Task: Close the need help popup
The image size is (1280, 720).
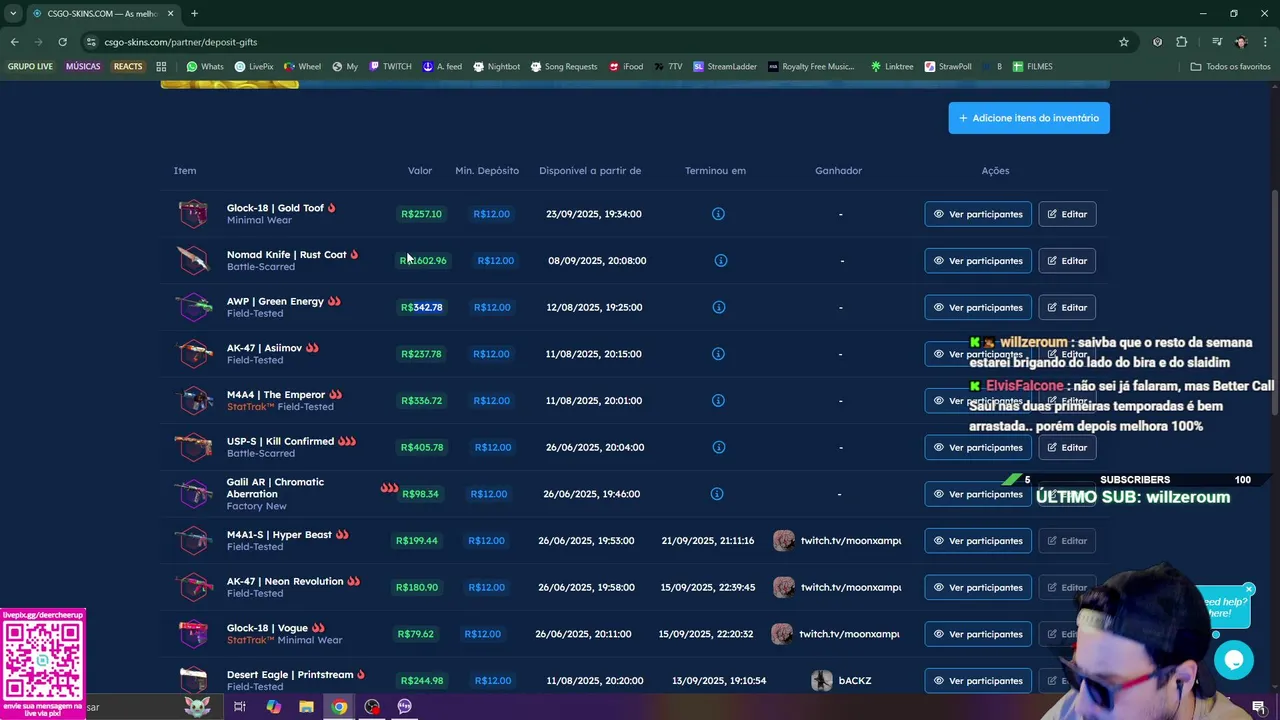Action: (x=1248, y=589)
